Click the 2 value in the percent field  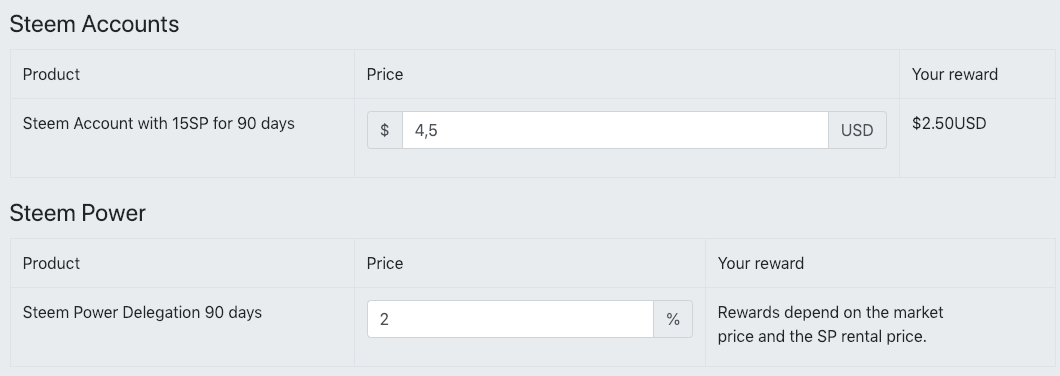384,319
